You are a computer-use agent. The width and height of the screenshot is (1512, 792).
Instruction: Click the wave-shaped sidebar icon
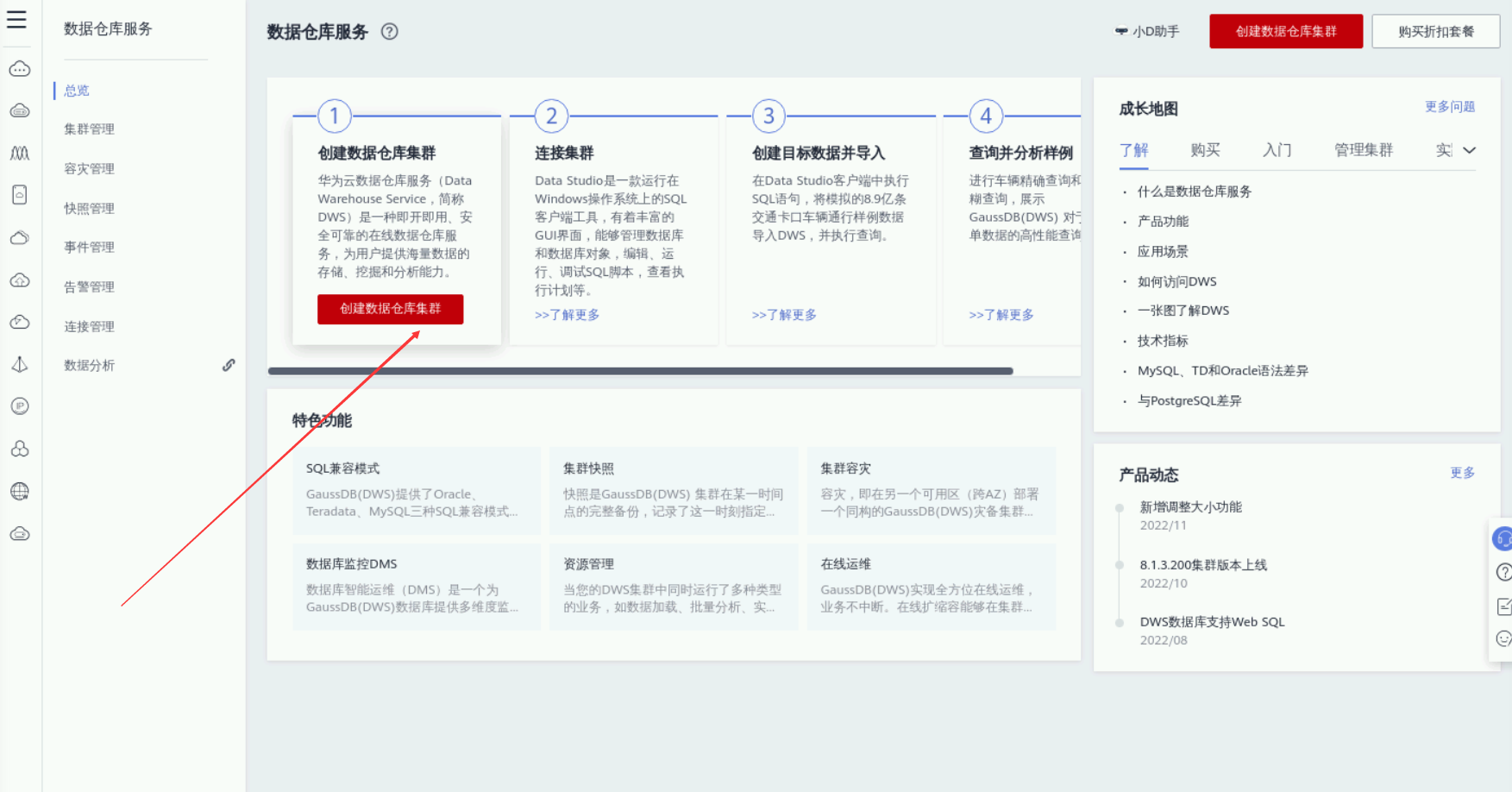coord(20,153)
